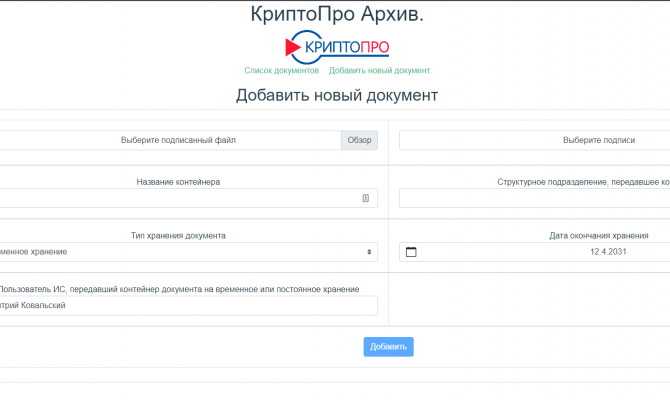Open the Список документов link
670x400 pixels.
pos(282,71)
